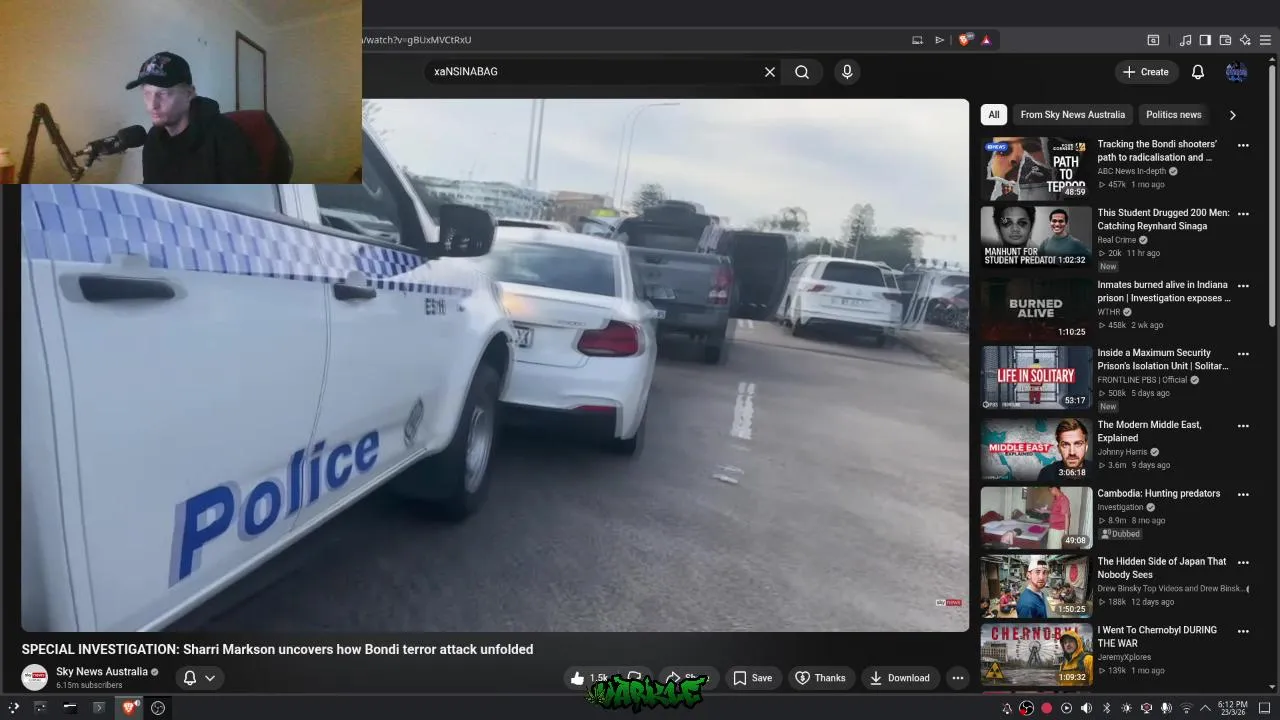Open the account avatar menu
Screen dimensions: 1280x720
1237,72
